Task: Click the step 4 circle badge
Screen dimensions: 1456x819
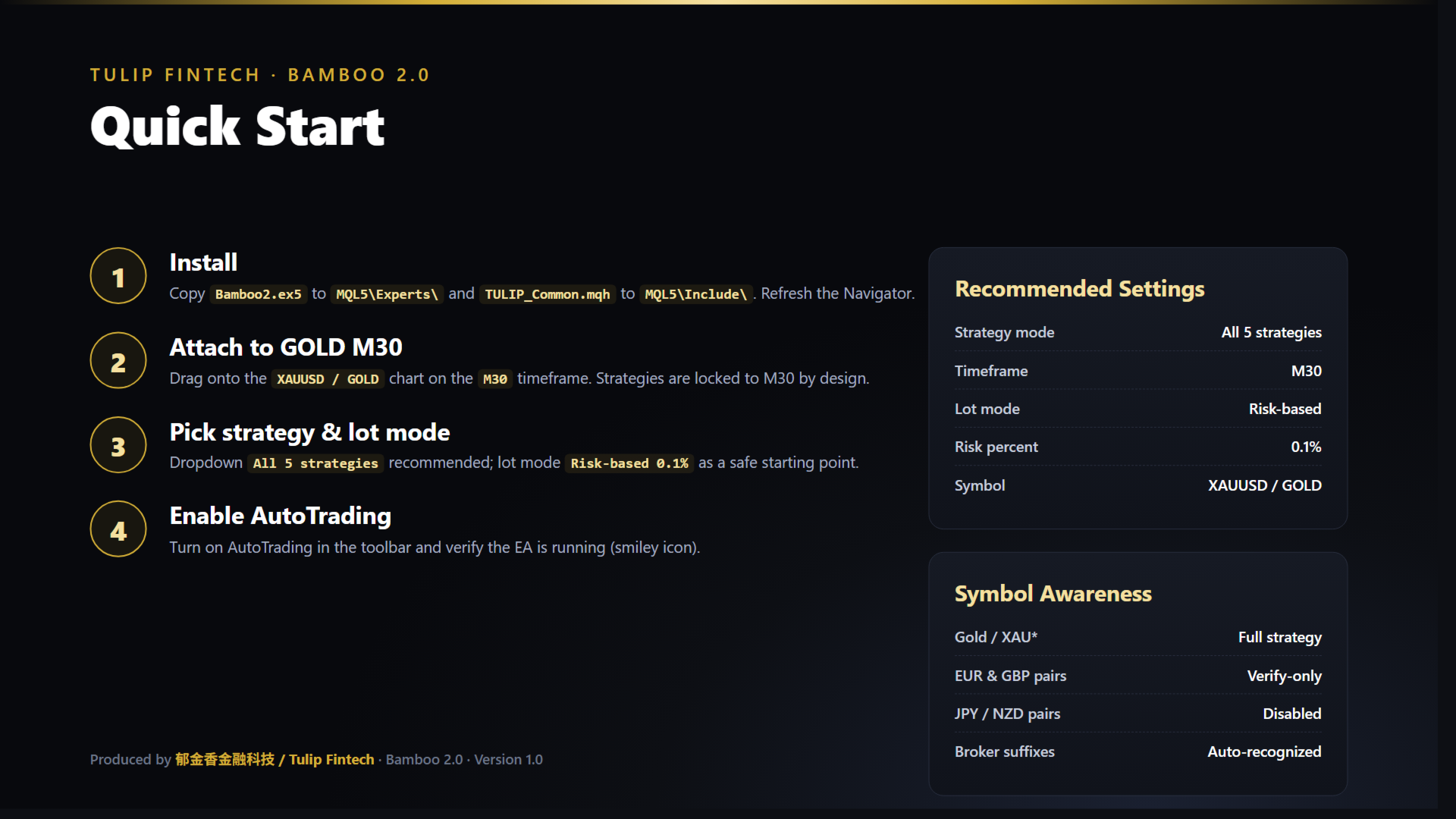Action: (118, 529)
